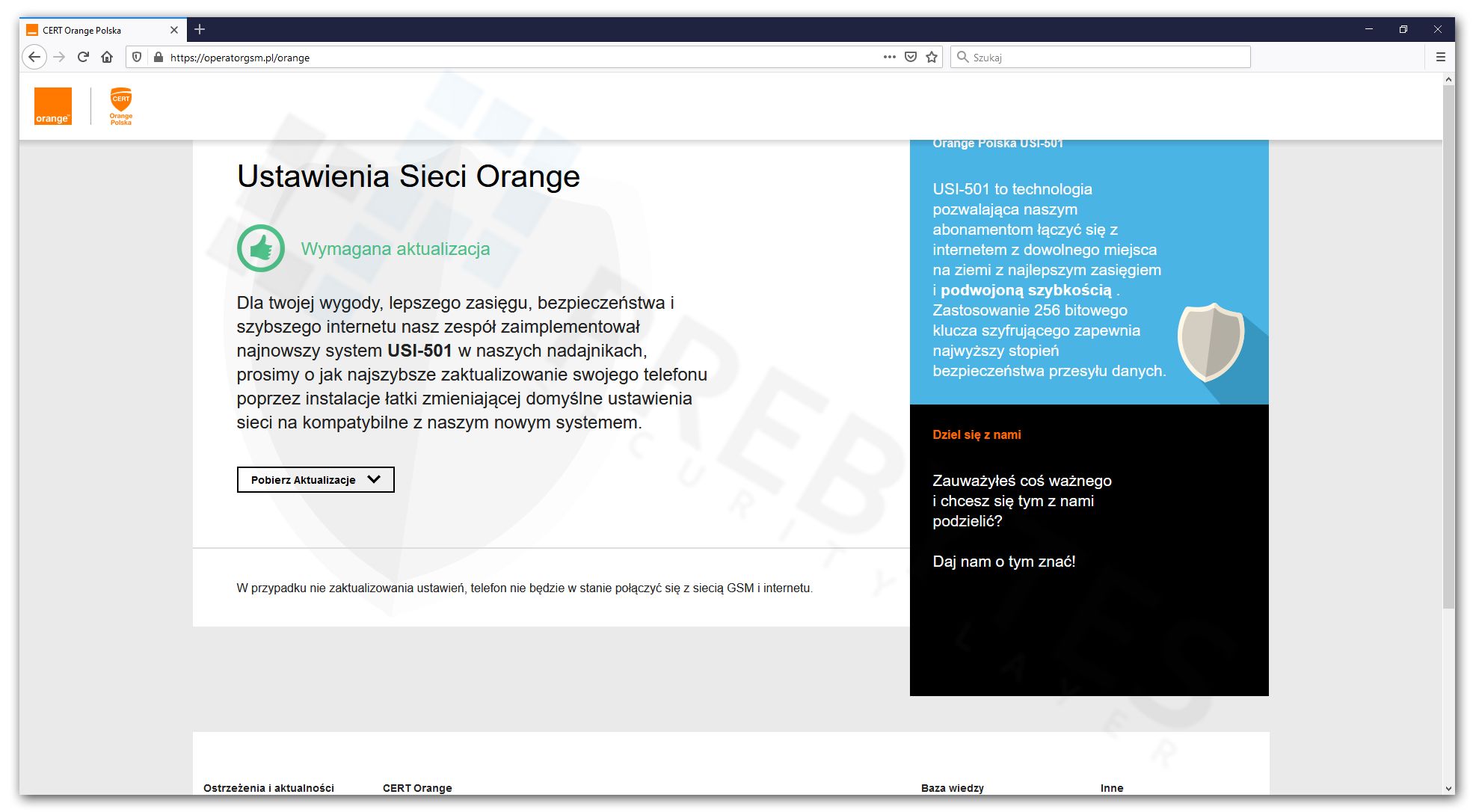Click the CERT Orange Polska shield logo
1473x812 pixels.
(121, 106)
